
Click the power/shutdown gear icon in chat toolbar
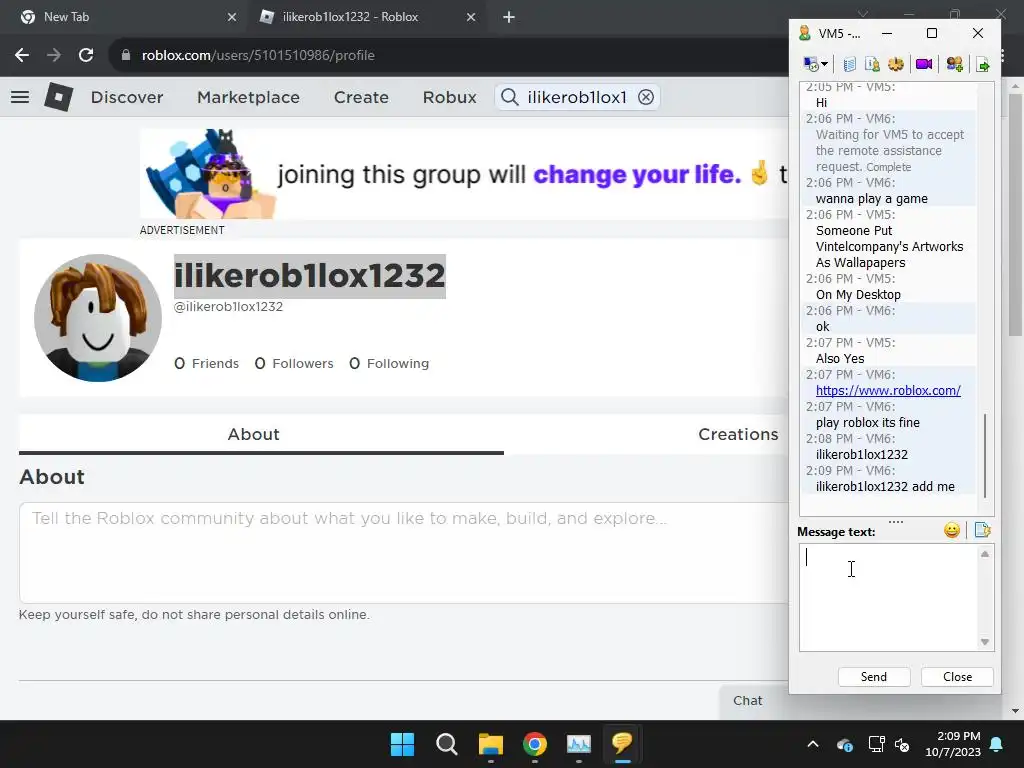point(896,64)
